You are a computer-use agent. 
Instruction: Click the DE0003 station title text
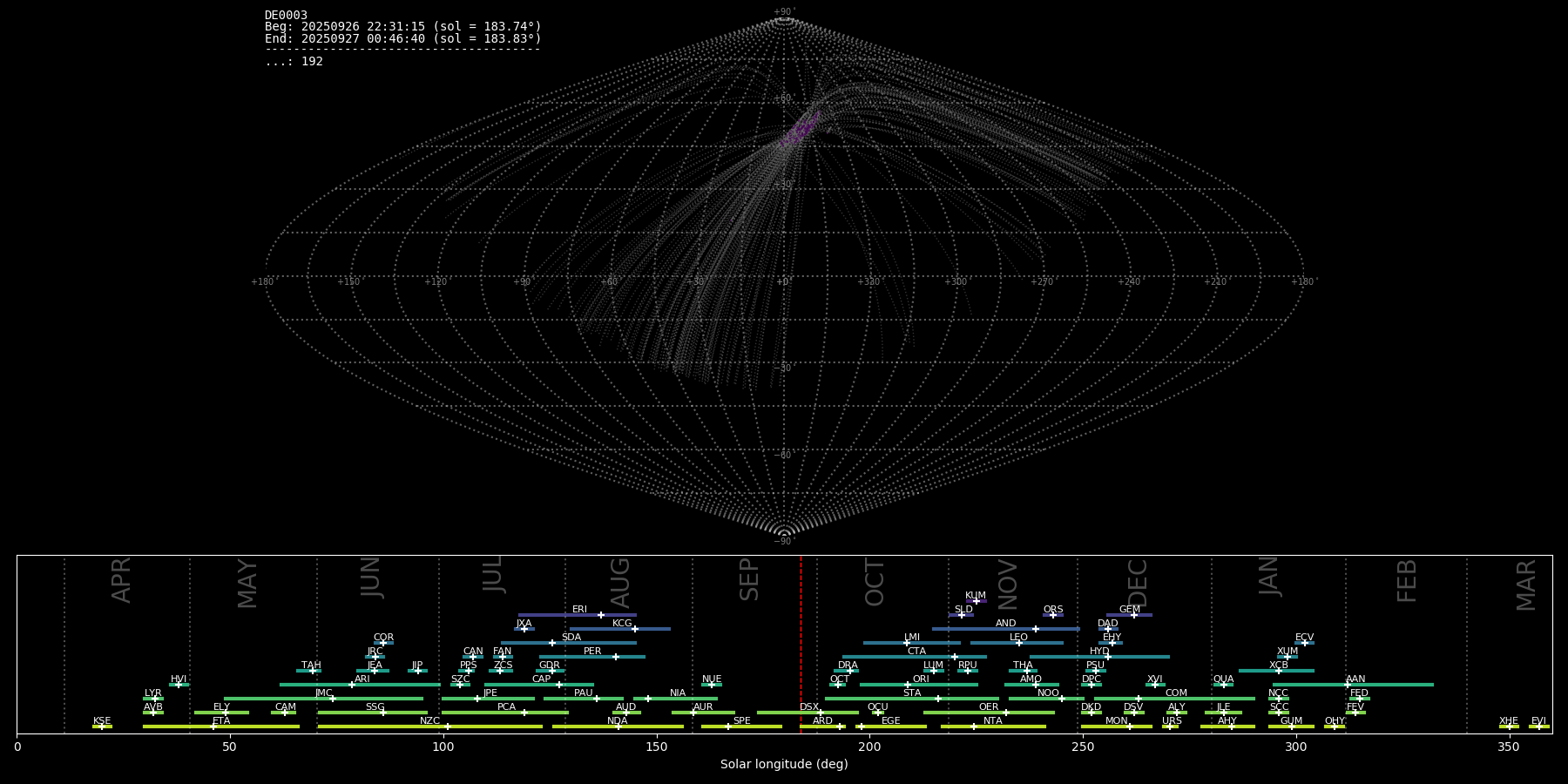286,16
